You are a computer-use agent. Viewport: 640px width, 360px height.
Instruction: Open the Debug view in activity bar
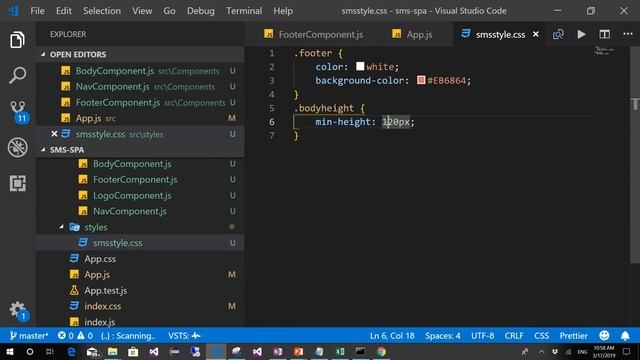(18, 147)
